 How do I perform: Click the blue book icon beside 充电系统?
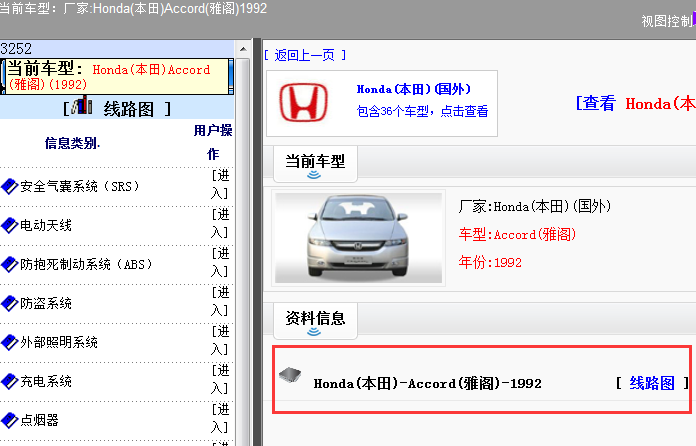9,381
